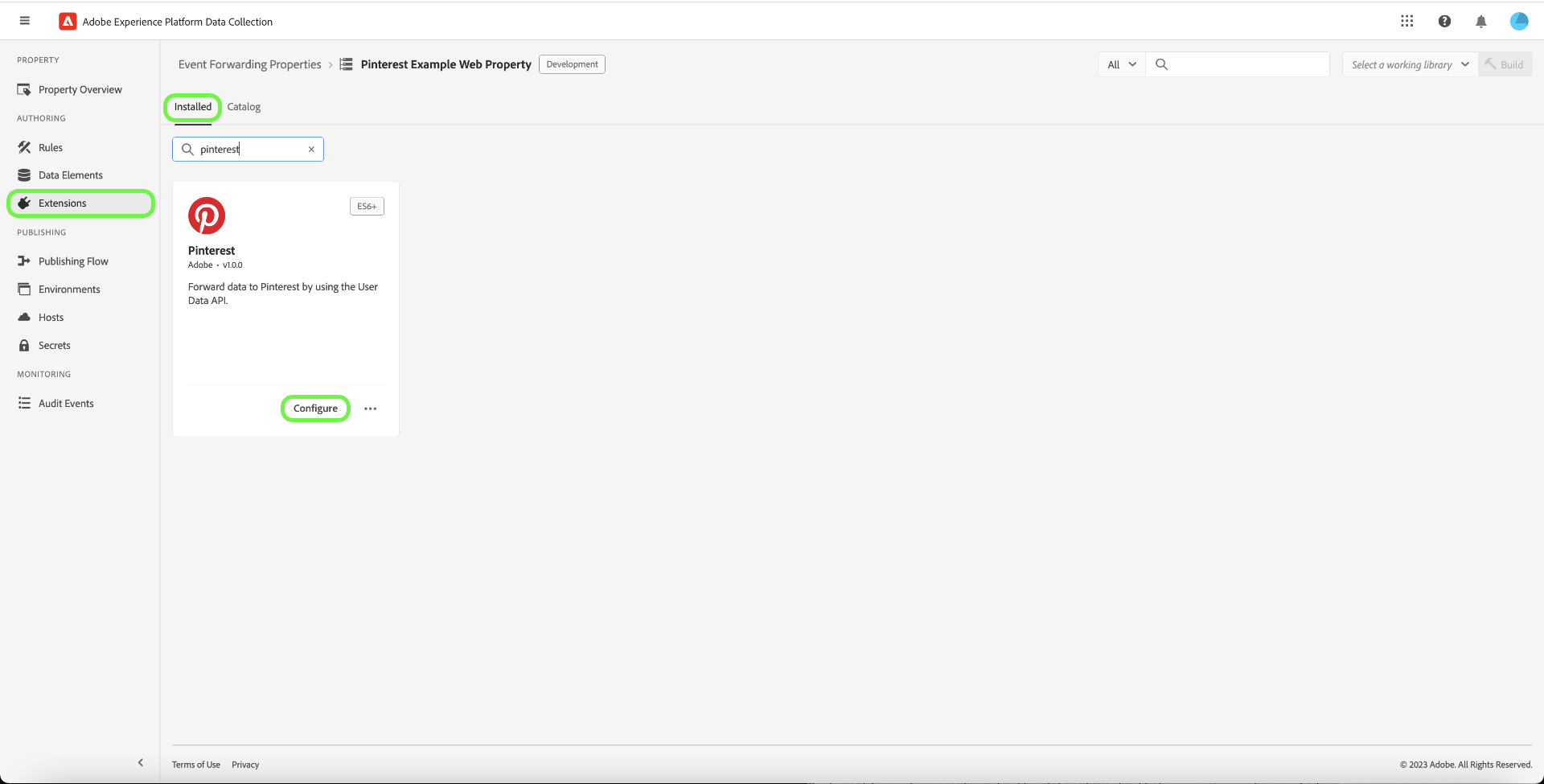The width and height of the screenshot is (1544, 784).
Task: Open Pinterest card more options ellipsis
Action: [370, 408]
